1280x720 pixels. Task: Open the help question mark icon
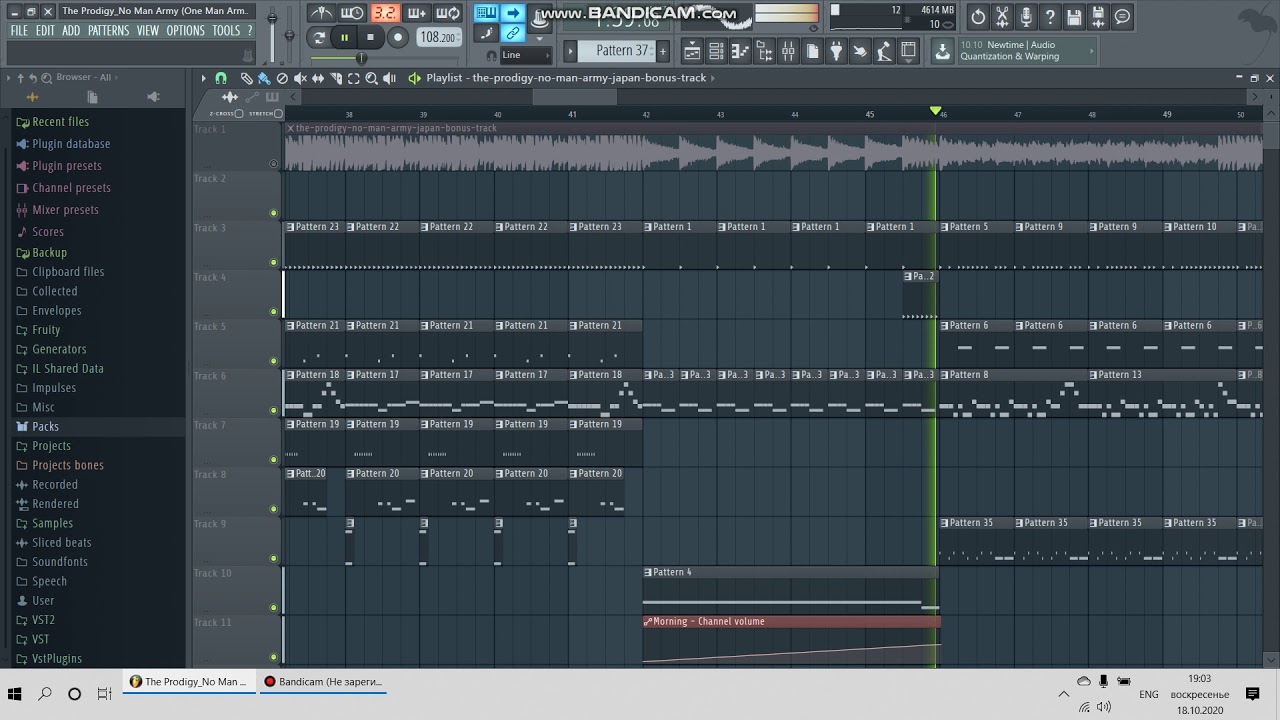coord(1050,16)
